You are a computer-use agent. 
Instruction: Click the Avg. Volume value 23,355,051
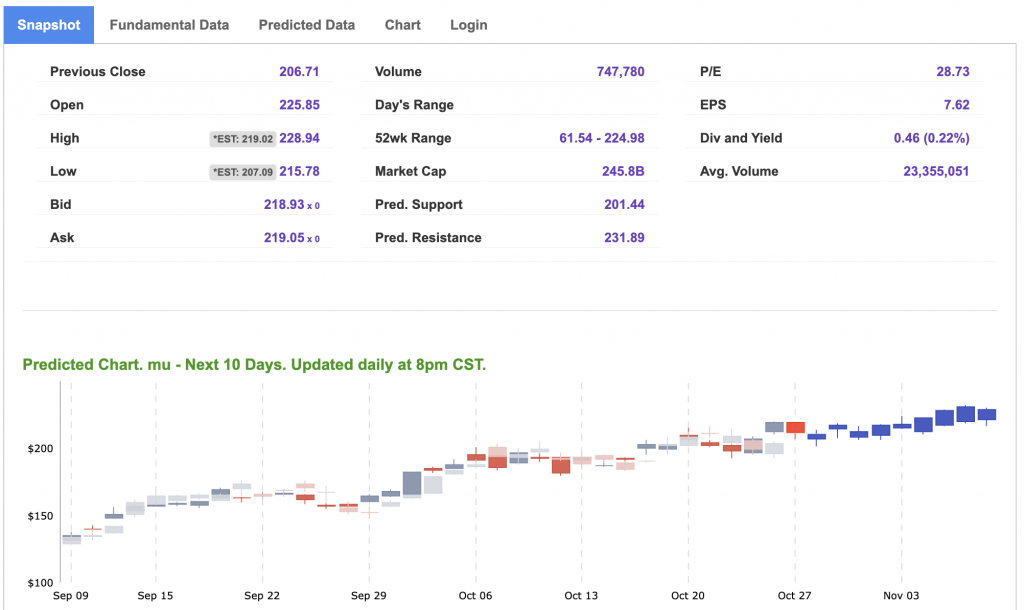click(x=935, y=171)
